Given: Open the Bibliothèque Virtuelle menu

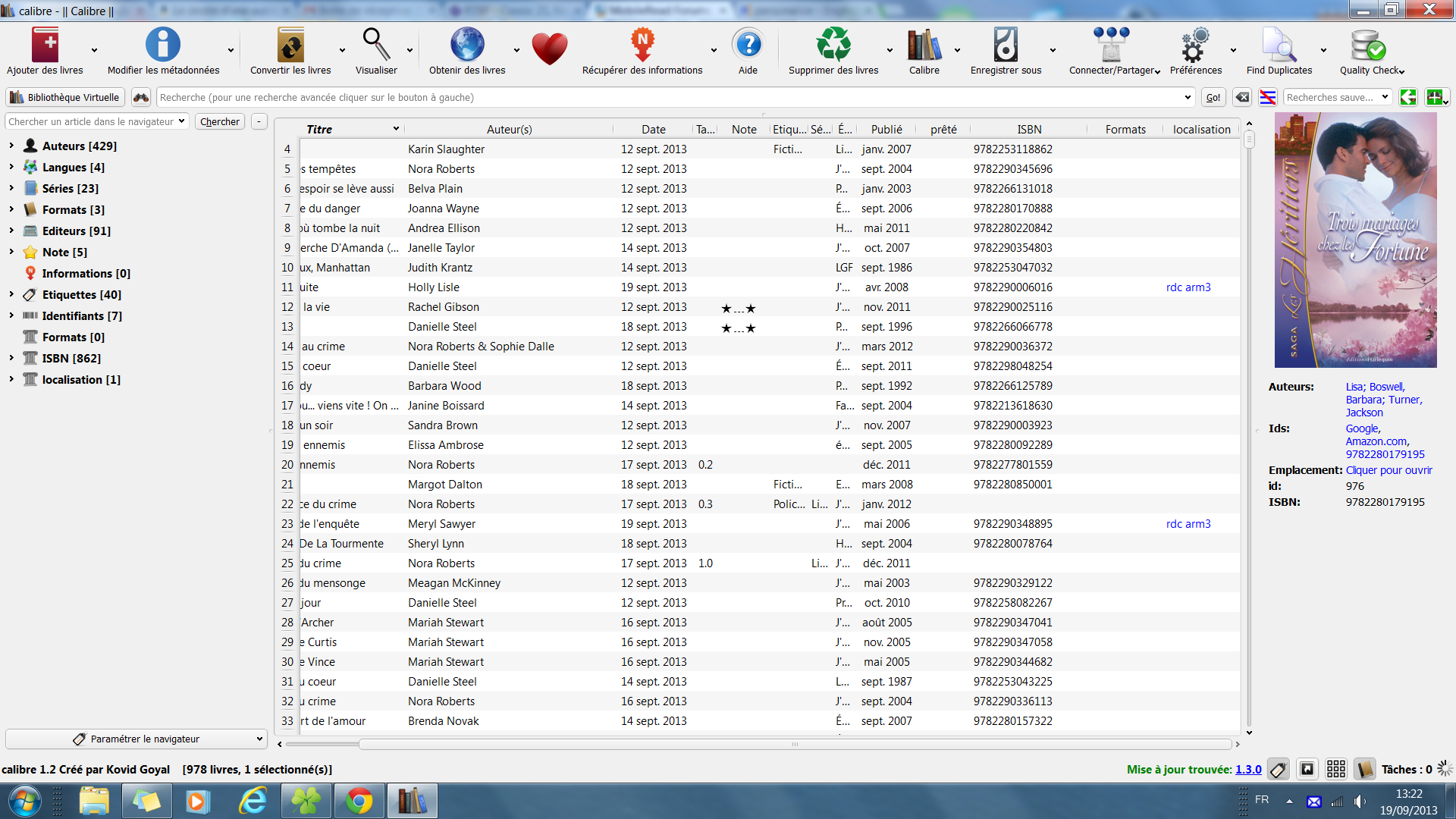Looking at the screenshot, I should pos(65,97).
